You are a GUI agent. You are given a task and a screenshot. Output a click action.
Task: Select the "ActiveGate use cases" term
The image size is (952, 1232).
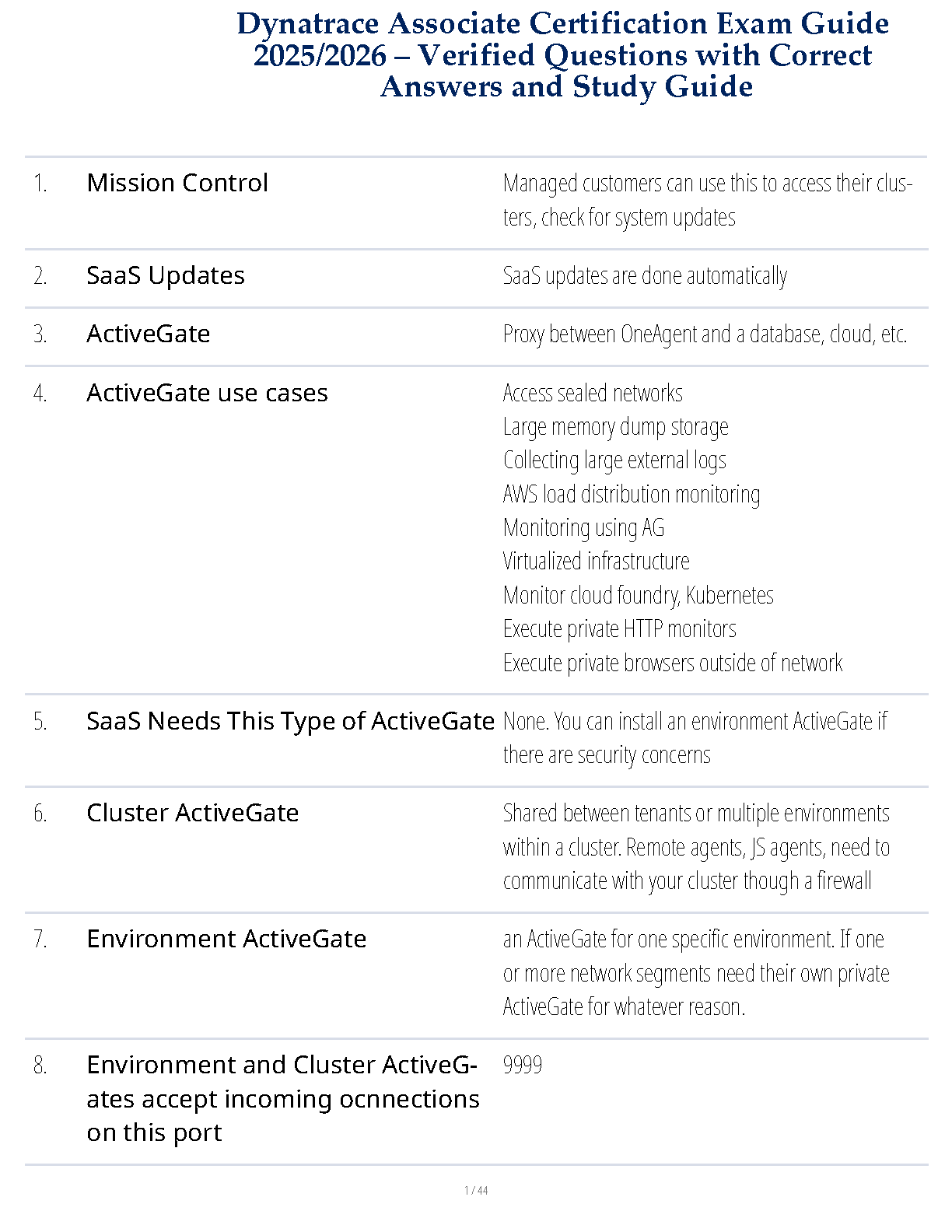[x=207, y=393]
